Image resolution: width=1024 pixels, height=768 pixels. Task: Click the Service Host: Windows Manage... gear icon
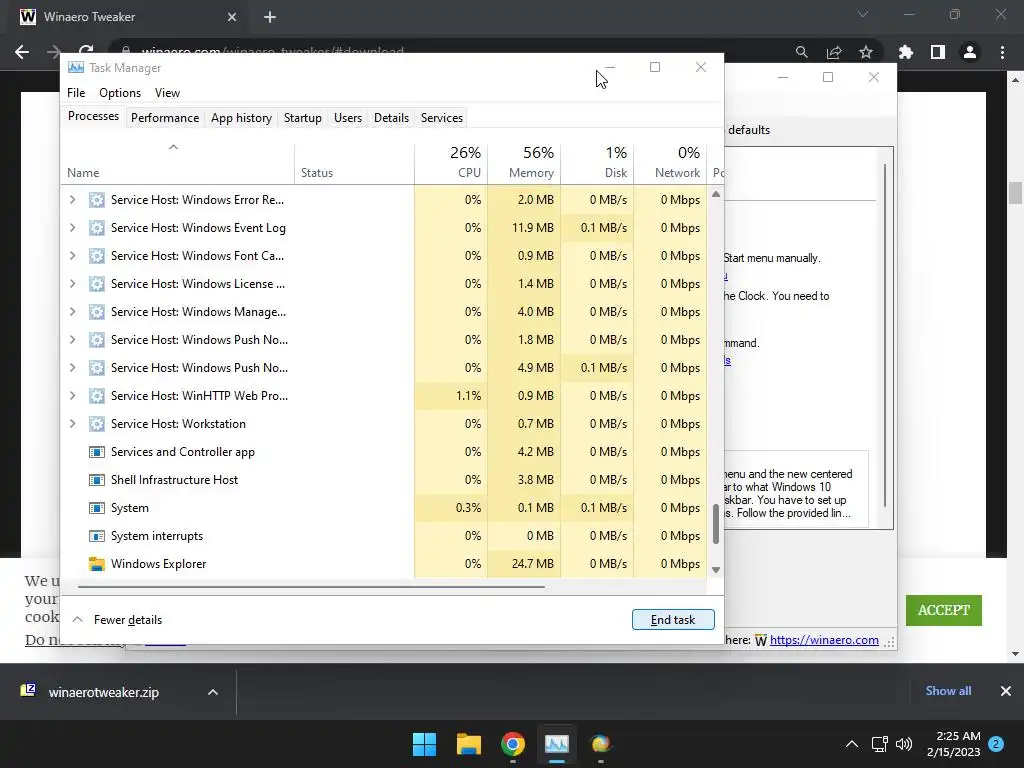(97, 312)
